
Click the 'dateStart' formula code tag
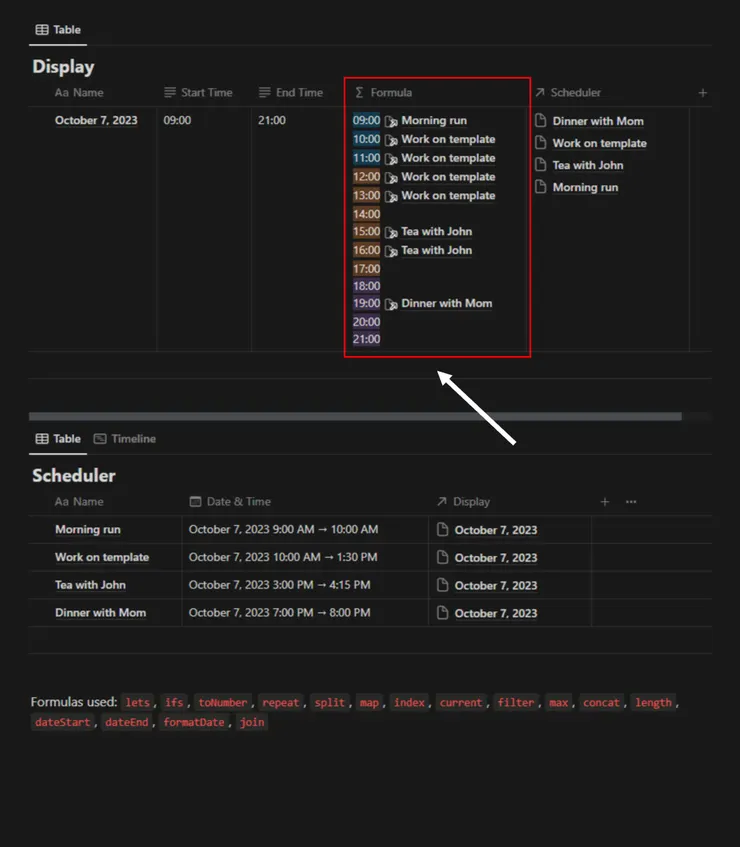(x=62, y=722)
